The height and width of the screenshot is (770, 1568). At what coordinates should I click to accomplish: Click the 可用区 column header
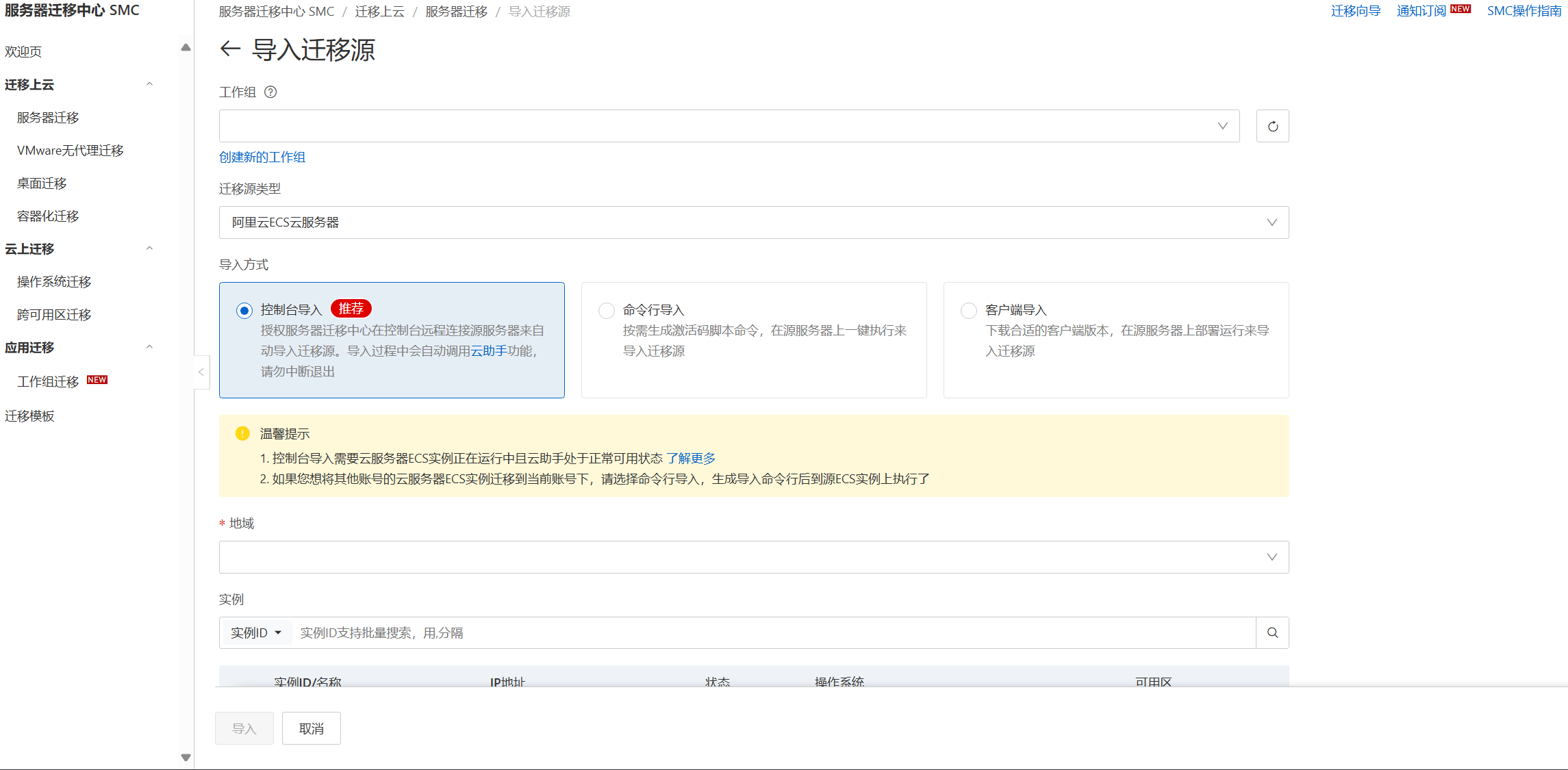(x=1154, y=681)
